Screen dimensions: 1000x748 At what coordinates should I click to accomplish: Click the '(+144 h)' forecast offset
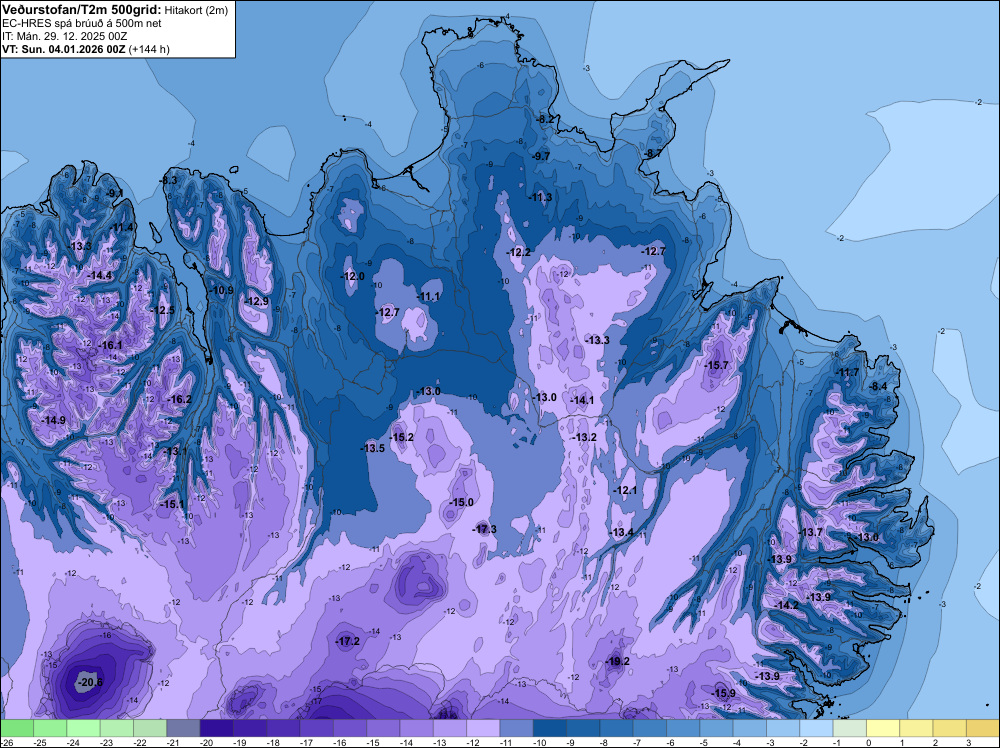point(149,49)
